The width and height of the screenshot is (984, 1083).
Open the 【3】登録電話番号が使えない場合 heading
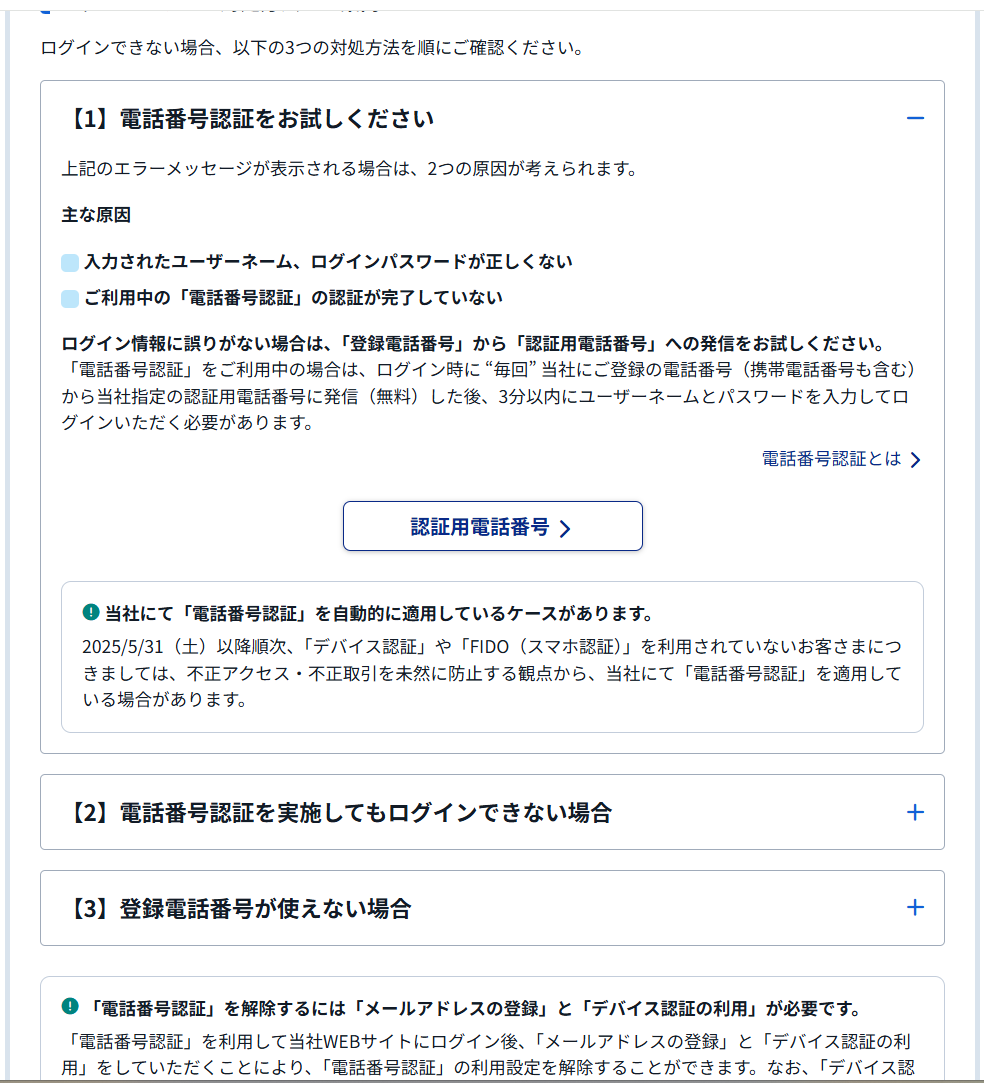(239, 908)
